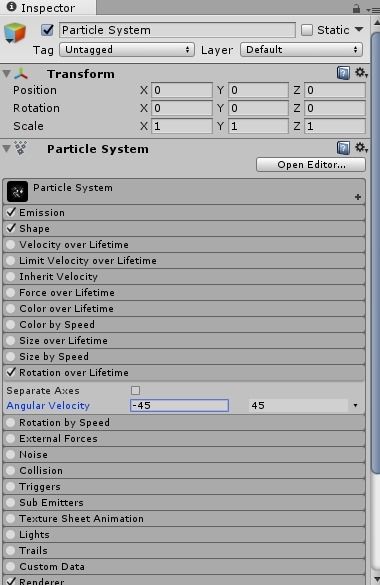Collapse the Particle System component foldout
The width and height of the screenshot is (380, 585).
pyautogui.click(x=7, y=148)
